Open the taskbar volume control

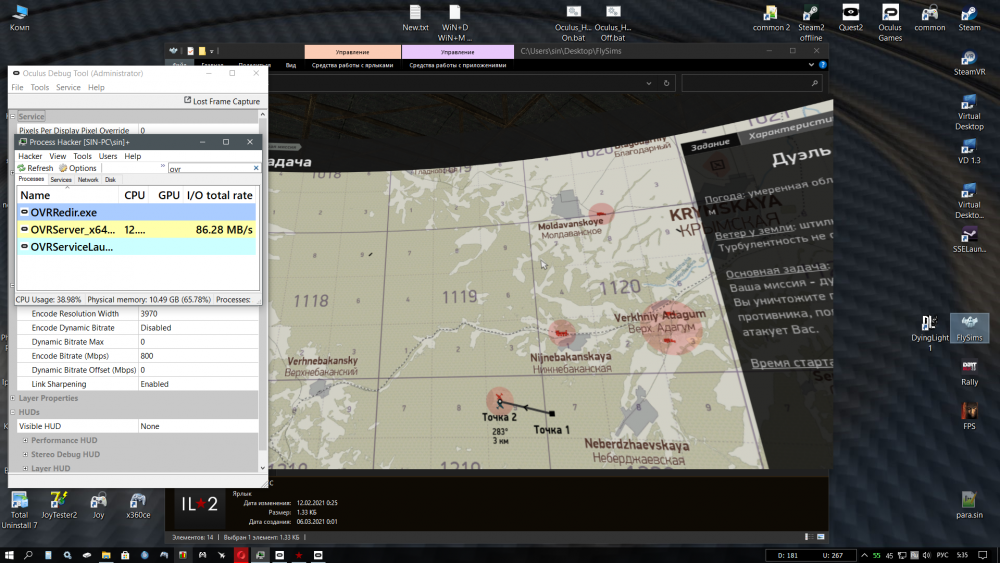[927, 555]
